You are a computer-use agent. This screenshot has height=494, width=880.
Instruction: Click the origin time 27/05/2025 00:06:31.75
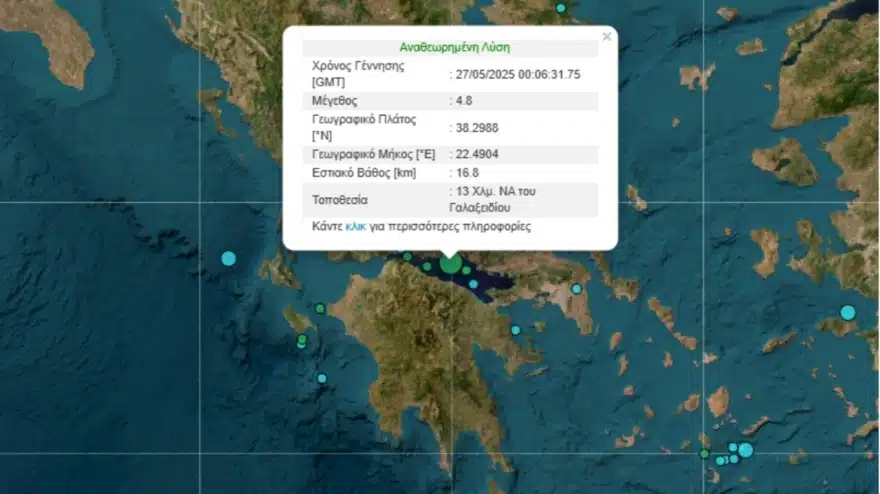519,74
